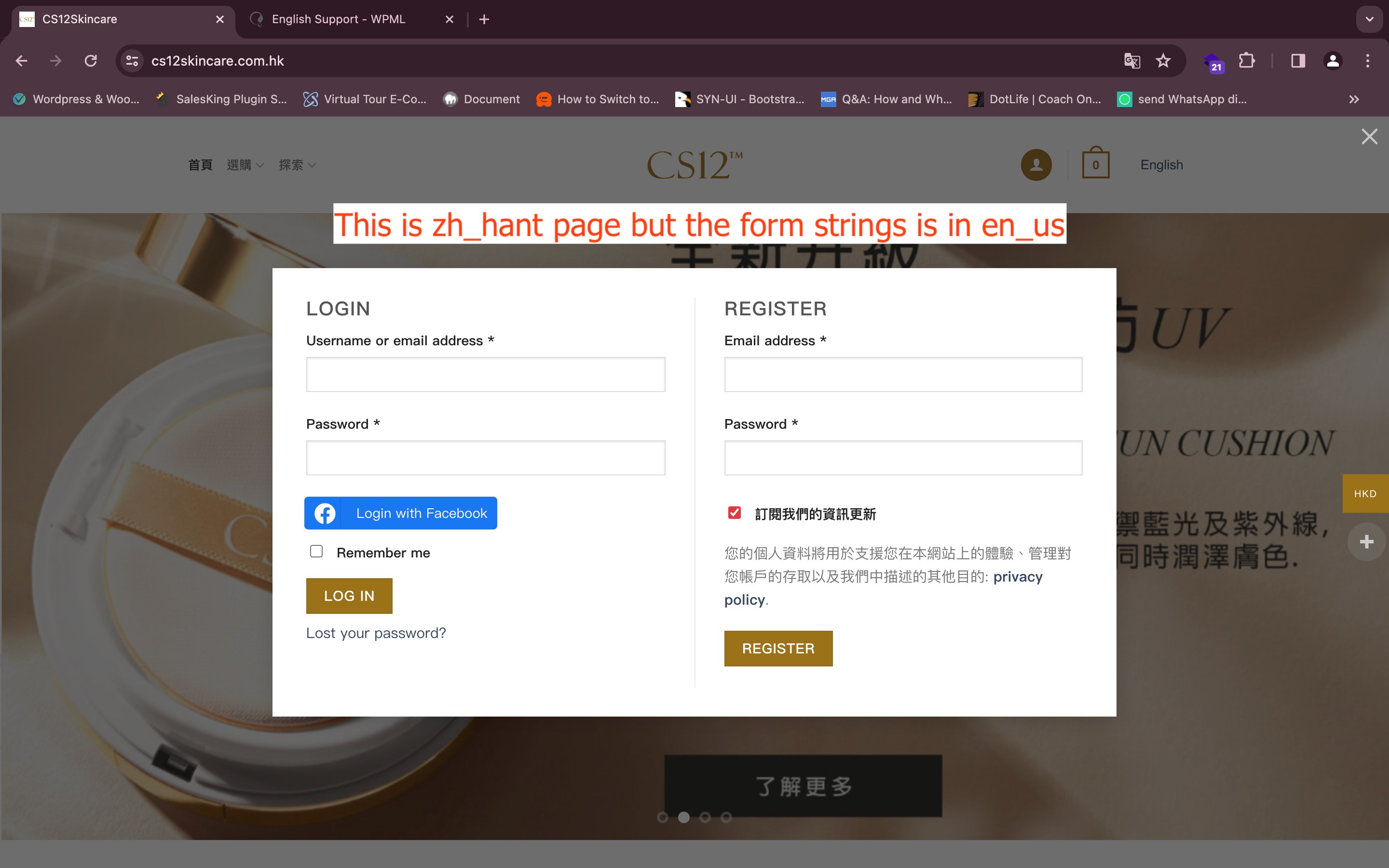
Task: Close the CS12Skincare tab
Action: pos(220,19)
